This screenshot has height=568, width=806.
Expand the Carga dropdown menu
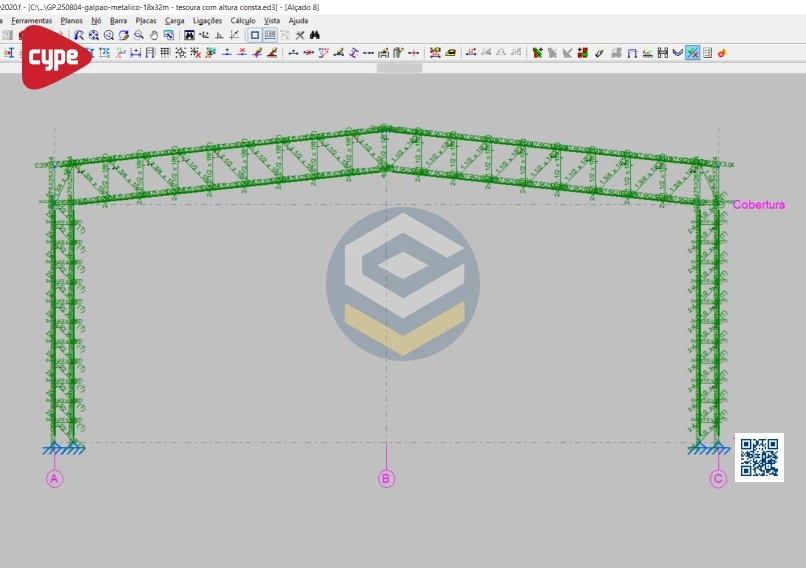[174, 20]
